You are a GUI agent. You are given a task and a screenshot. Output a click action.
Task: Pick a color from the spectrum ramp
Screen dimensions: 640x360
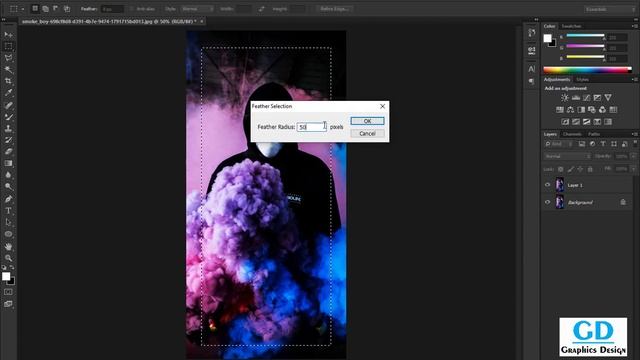587,70
